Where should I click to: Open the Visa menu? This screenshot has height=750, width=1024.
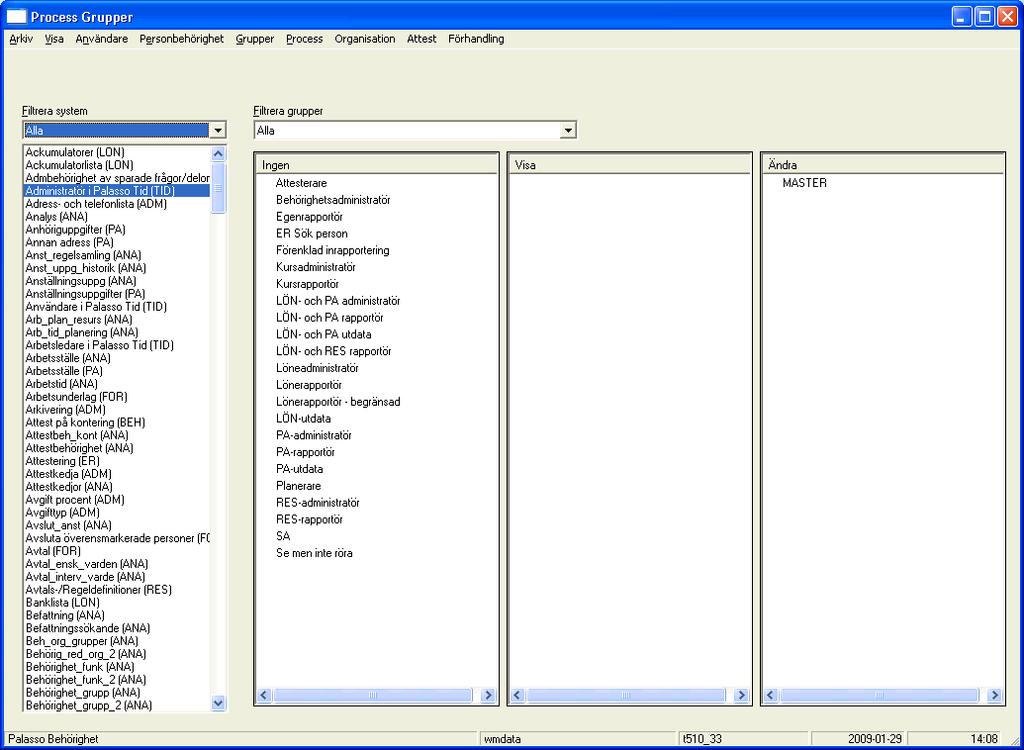coord(54,39)
